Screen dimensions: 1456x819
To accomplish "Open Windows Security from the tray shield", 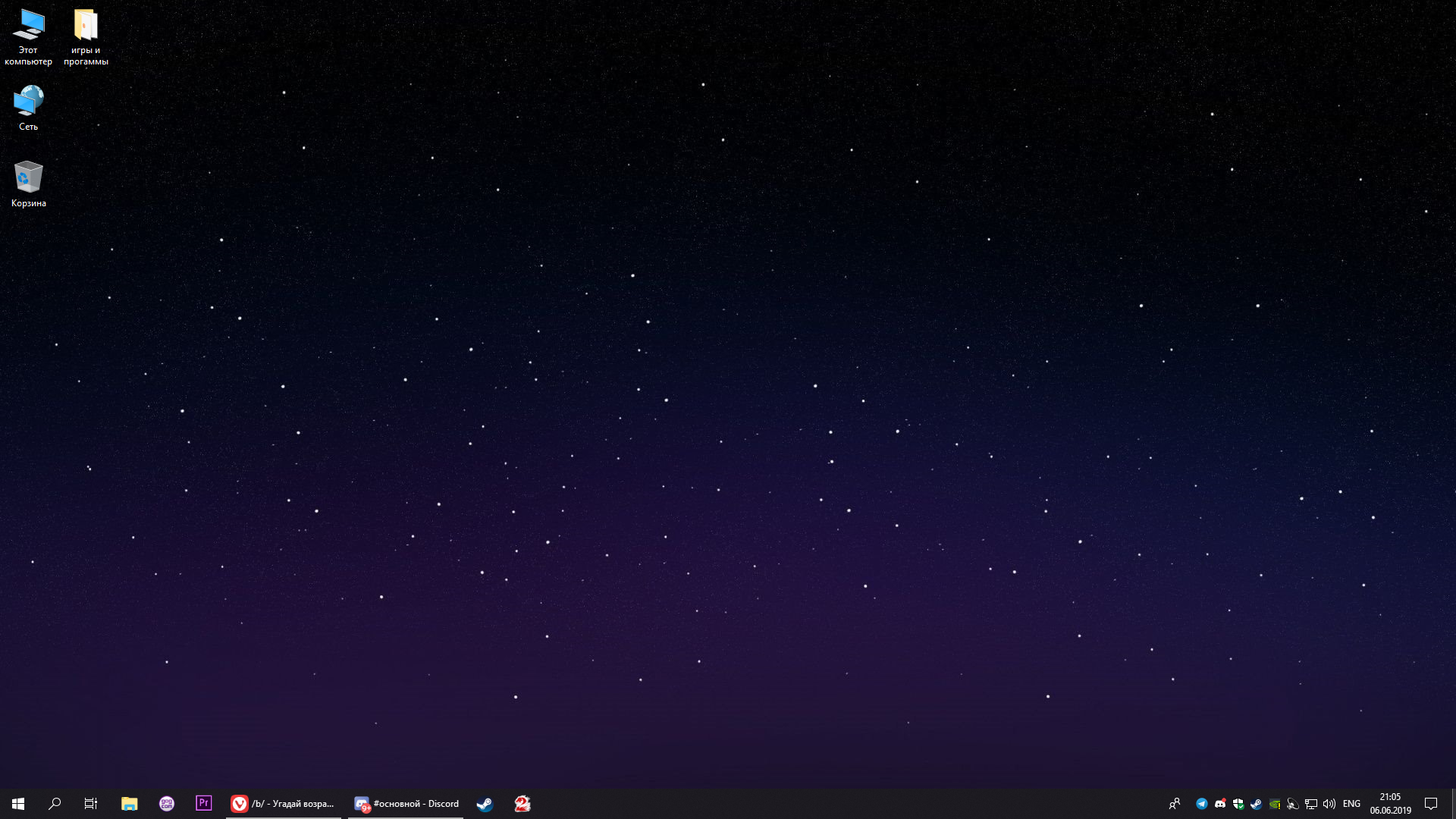I will point(1238,804).
